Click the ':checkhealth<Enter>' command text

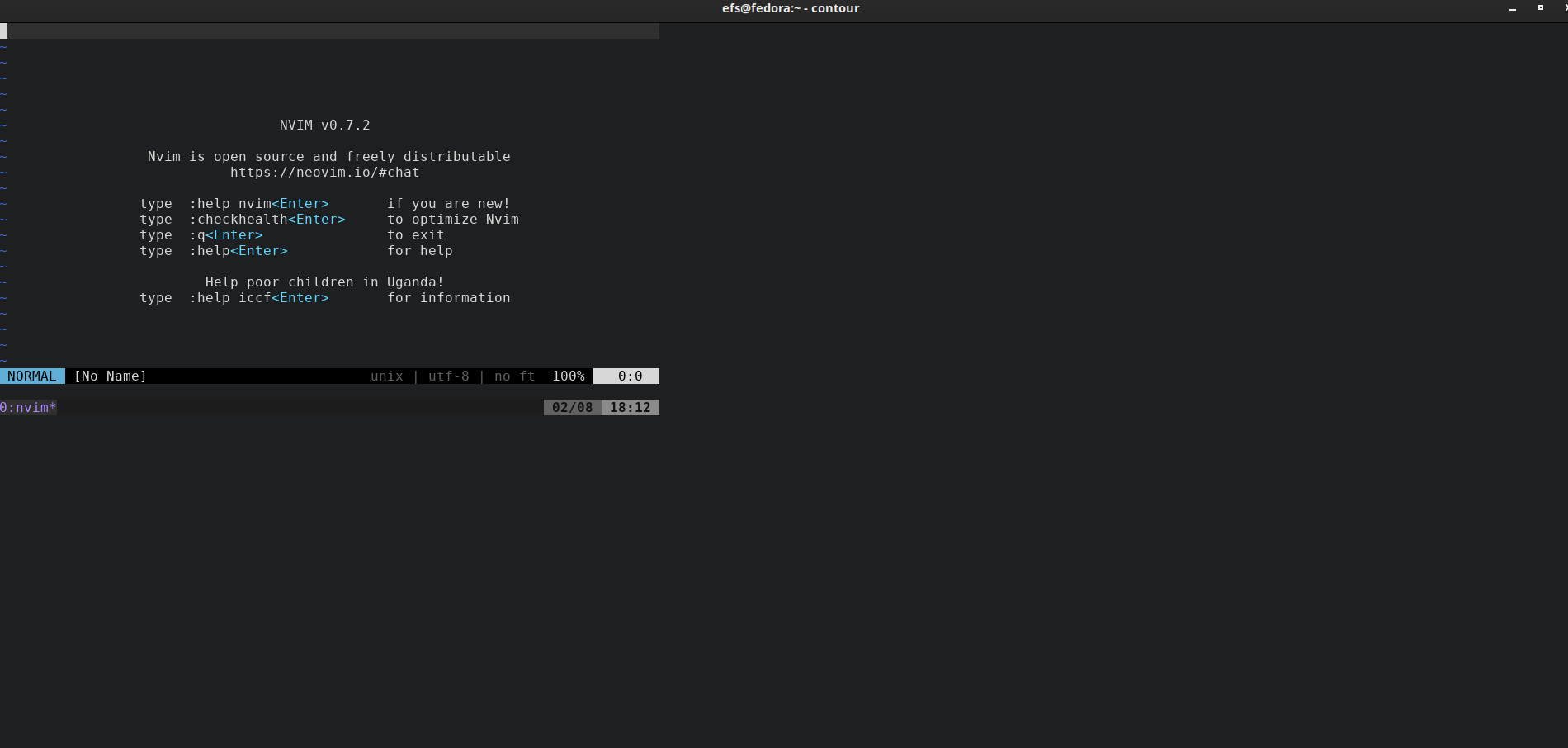(267, 219)
